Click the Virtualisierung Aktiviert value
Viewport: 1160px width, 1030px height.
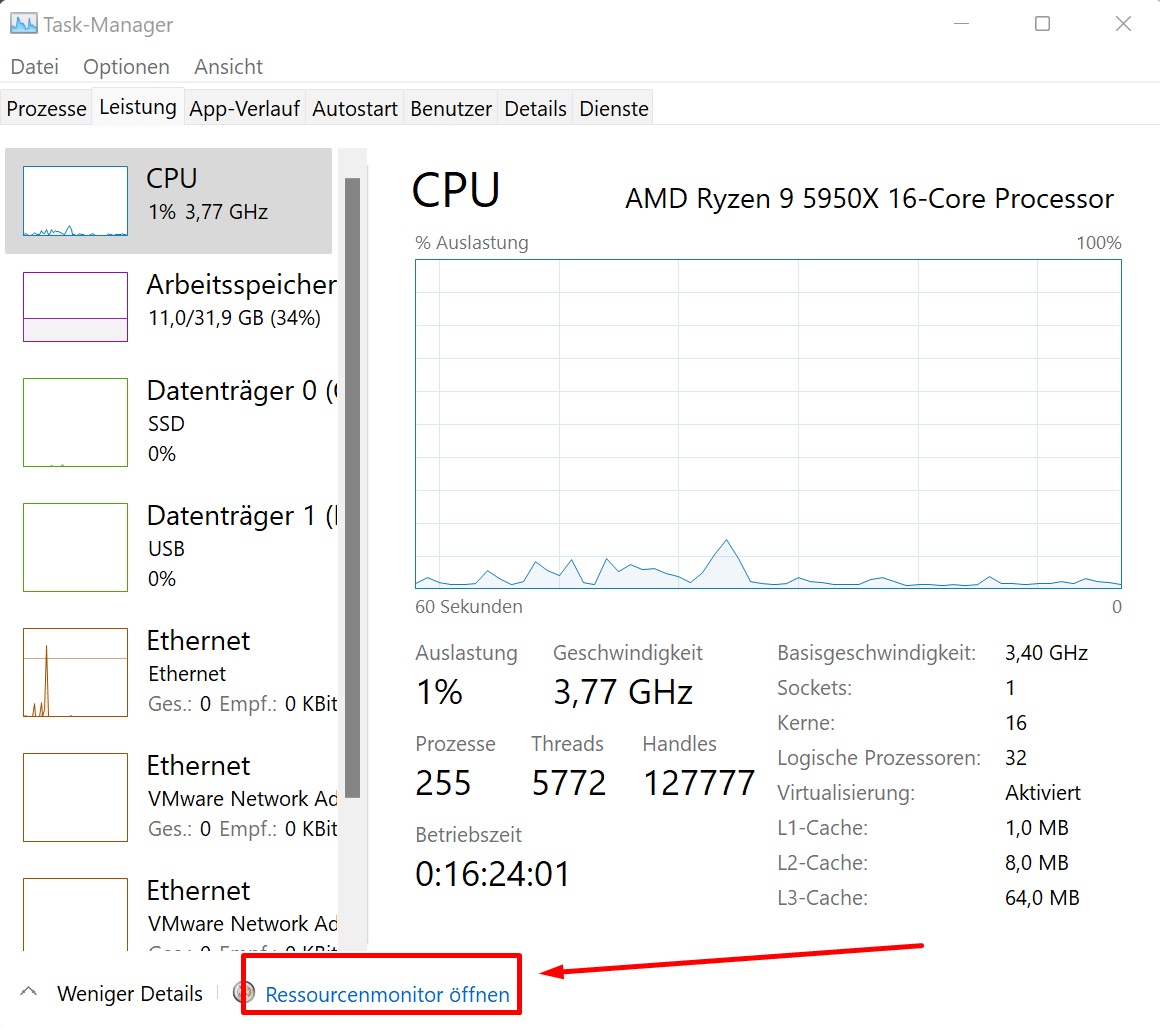[x=1042, y=792]
